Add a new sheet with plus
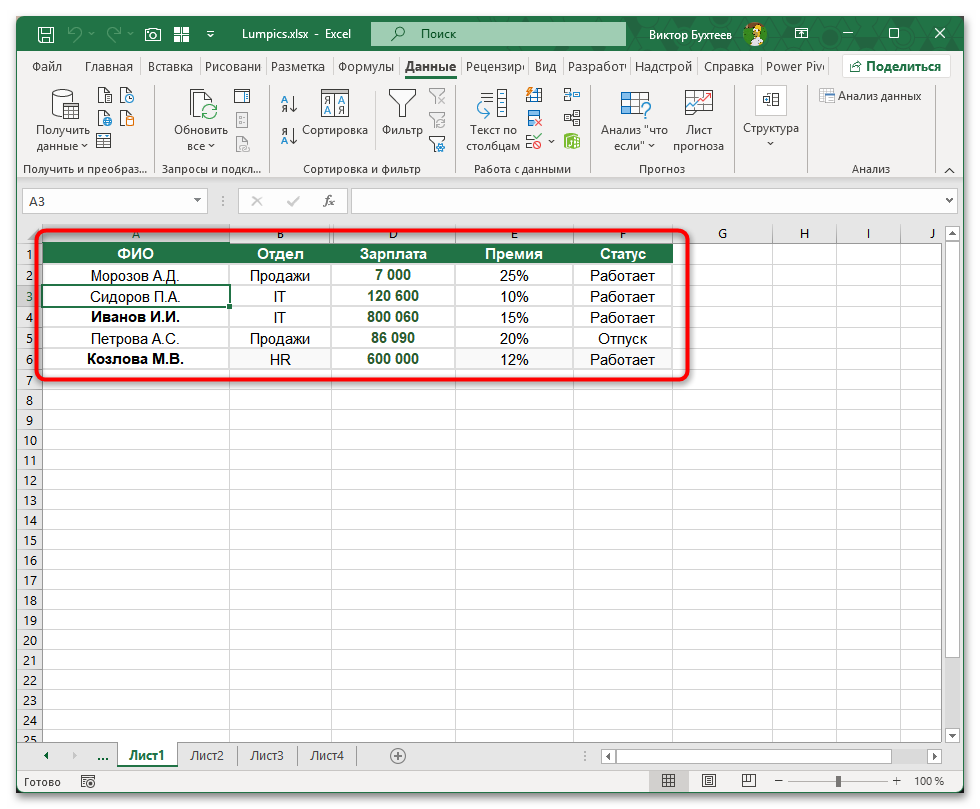 (398, 756)
